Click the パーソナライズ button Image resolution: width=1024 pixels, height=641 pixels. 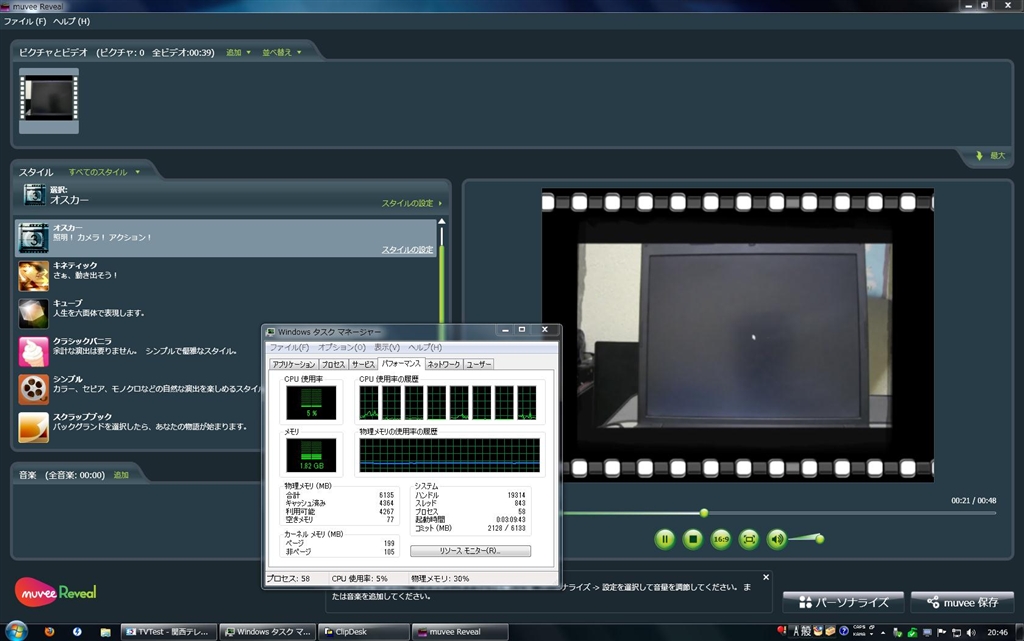(843, 602)
